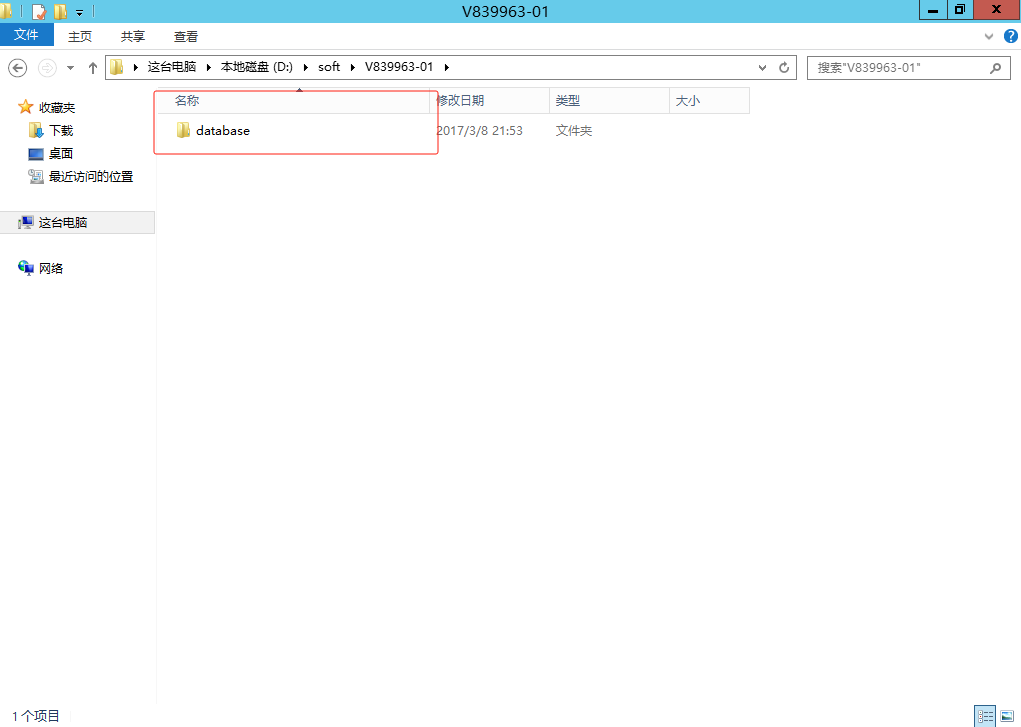Open the recent locations dropdown arrow
1021x727 pixels.
pos(70,68)
